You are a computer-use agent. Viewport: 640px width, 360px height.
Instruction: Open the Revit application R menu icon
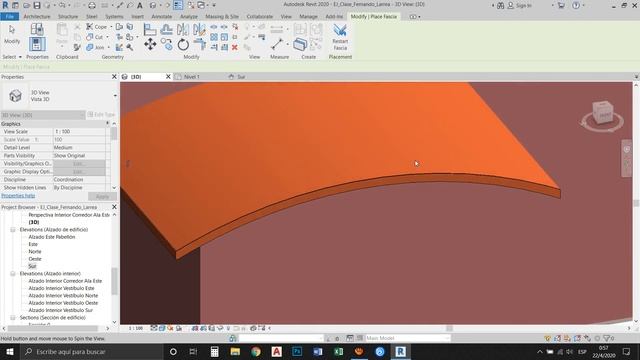click(x=5, y=5)
